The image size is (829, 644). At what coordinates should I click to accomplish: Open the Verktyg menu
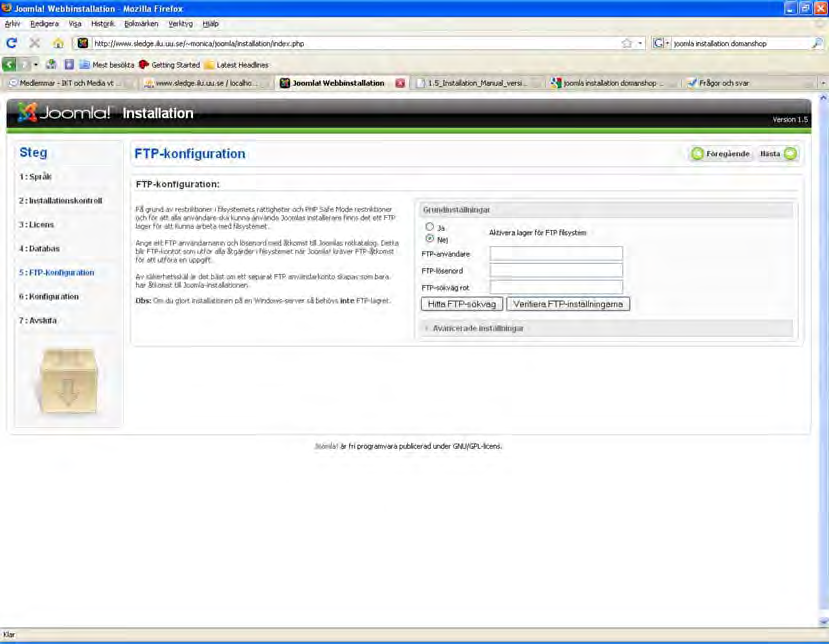180,24
